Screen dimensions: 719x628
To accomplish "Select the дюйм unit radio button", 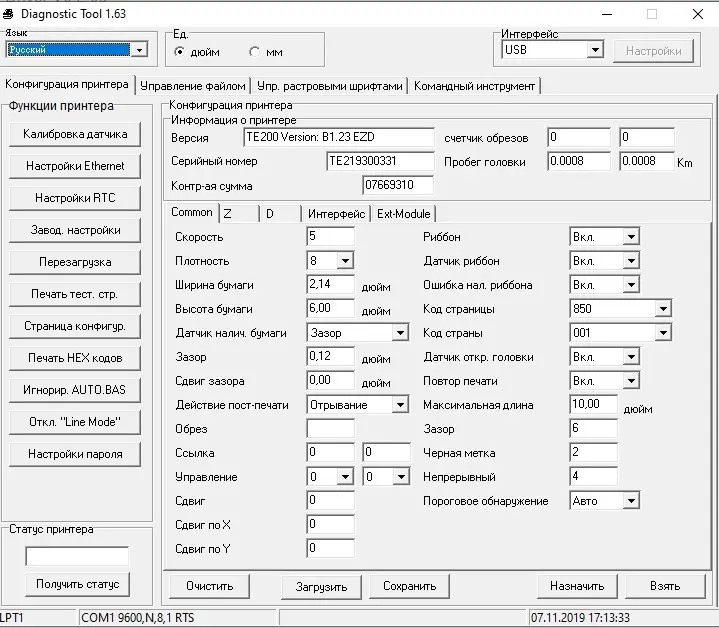I will tap(179, 52).
